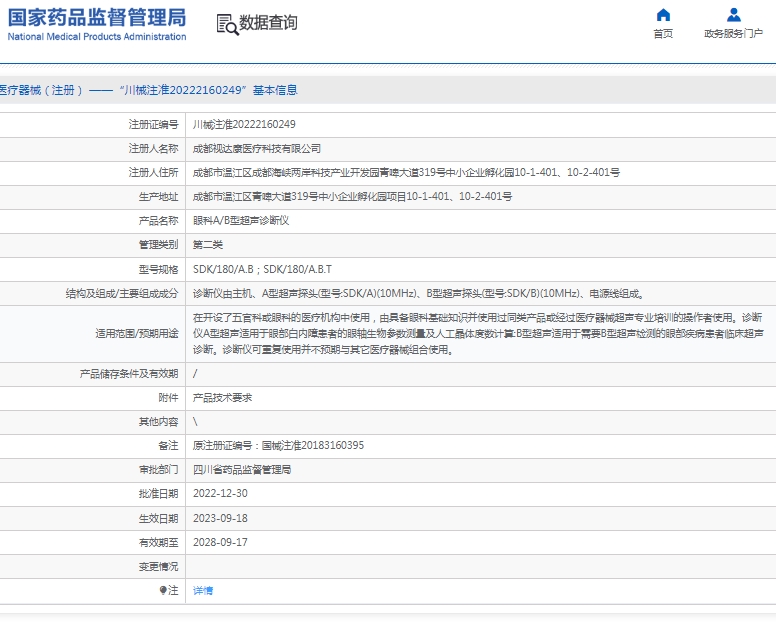Select model spec SDK/180/A.B value
This screenshot has width=776, height=622.
262,269
